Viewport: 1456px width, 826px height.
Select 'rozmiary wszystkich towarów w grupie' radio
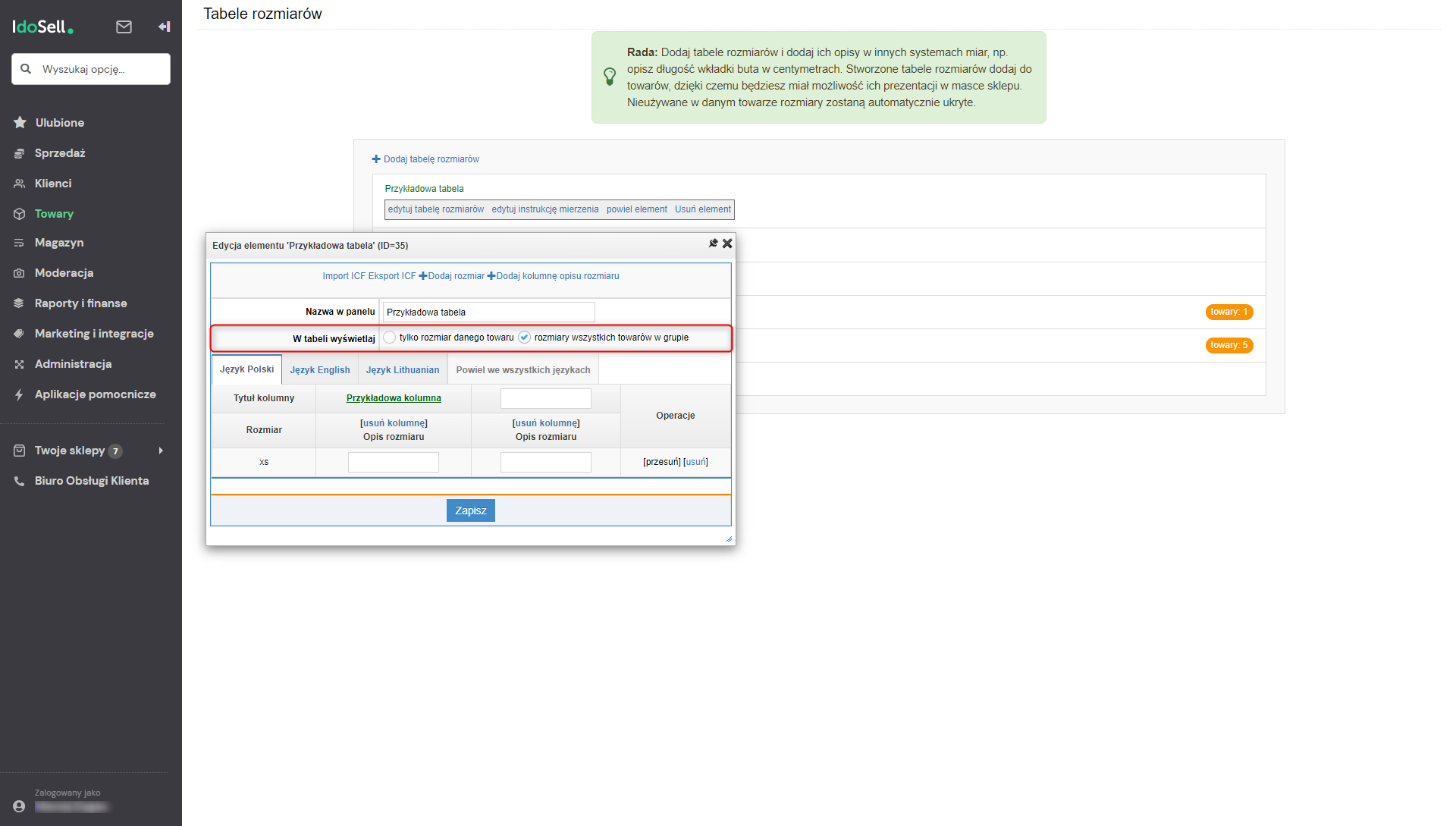click(524, 338)
